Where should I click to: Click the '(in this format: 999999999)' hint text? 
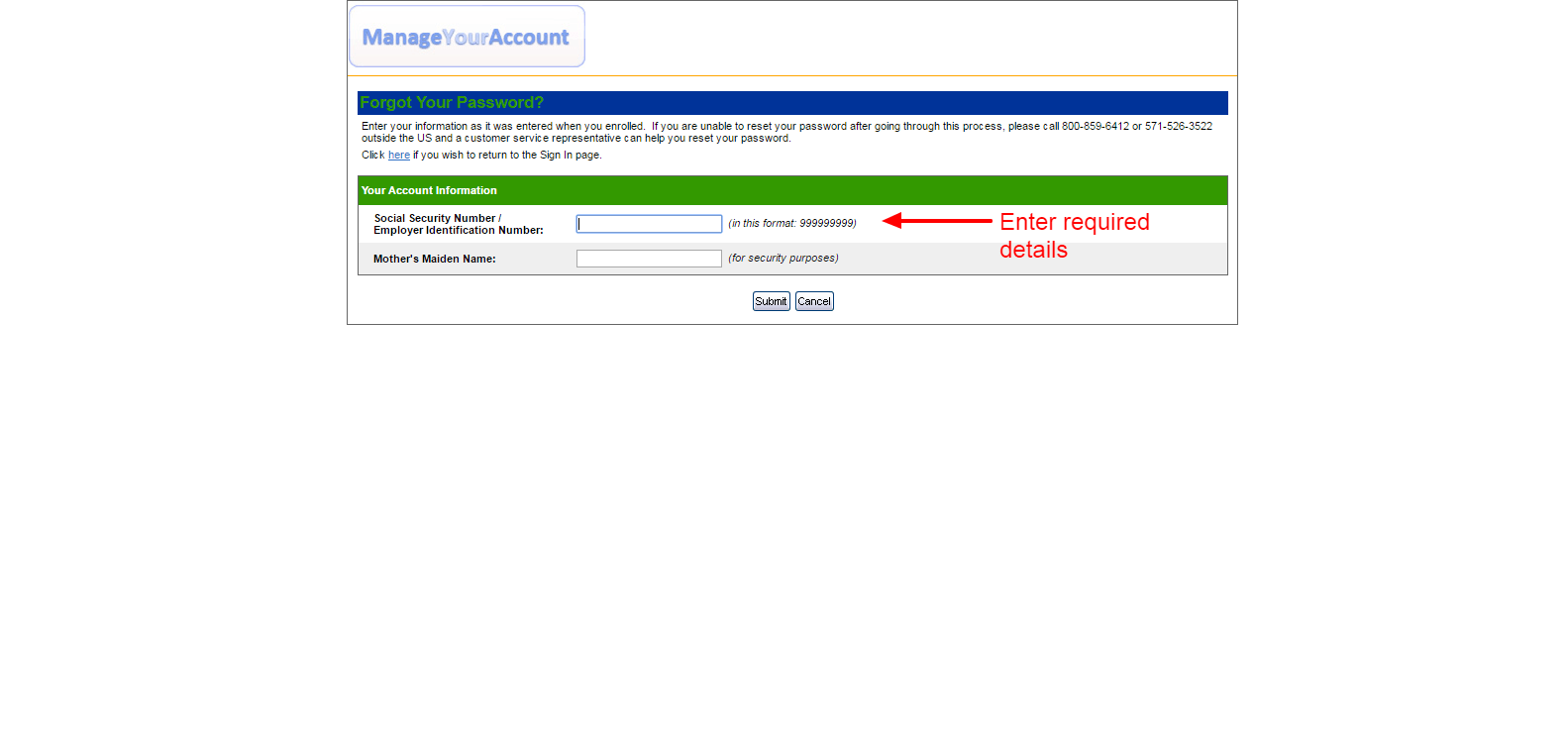(x=792, y=224)
